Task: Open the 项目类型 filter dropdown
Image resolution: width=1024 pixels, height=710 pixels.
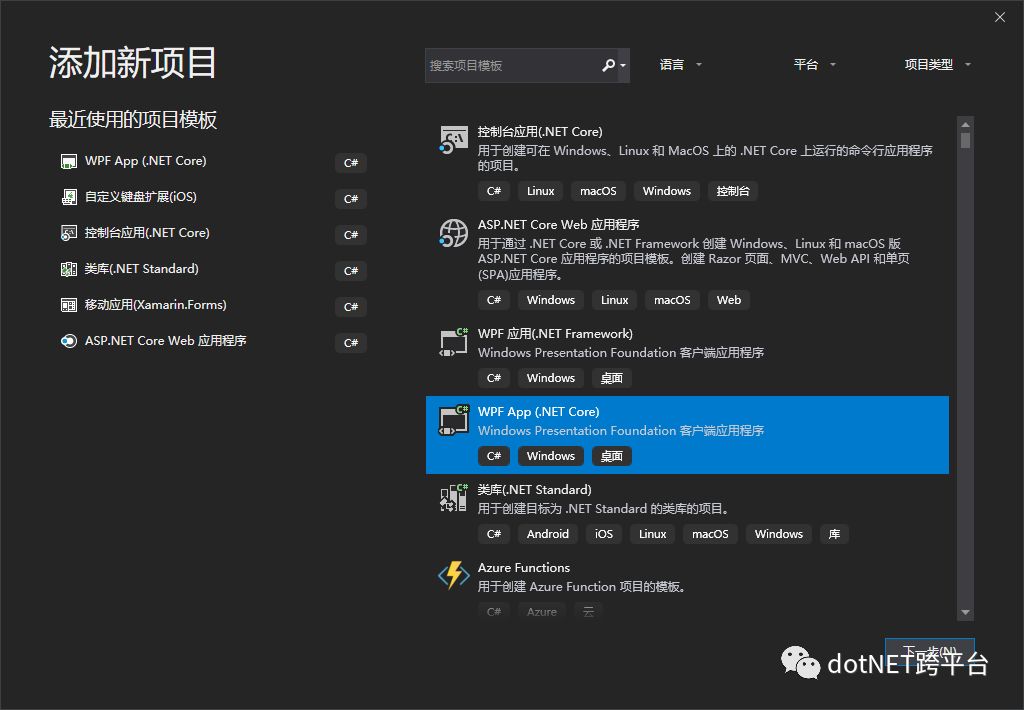Action: (938, 65)
